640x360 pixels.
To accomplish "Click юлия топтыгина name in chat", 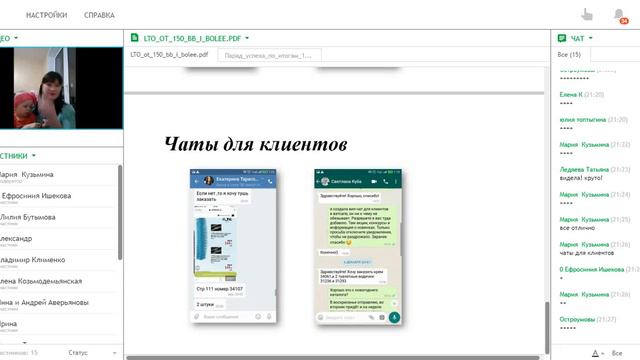I will tap(582, 120).
